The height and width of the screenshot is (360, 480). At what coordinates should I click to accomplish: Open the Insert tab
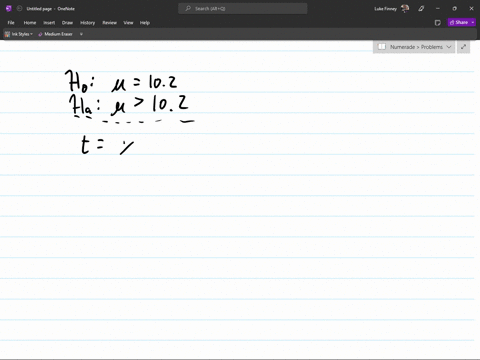point(49,23)
